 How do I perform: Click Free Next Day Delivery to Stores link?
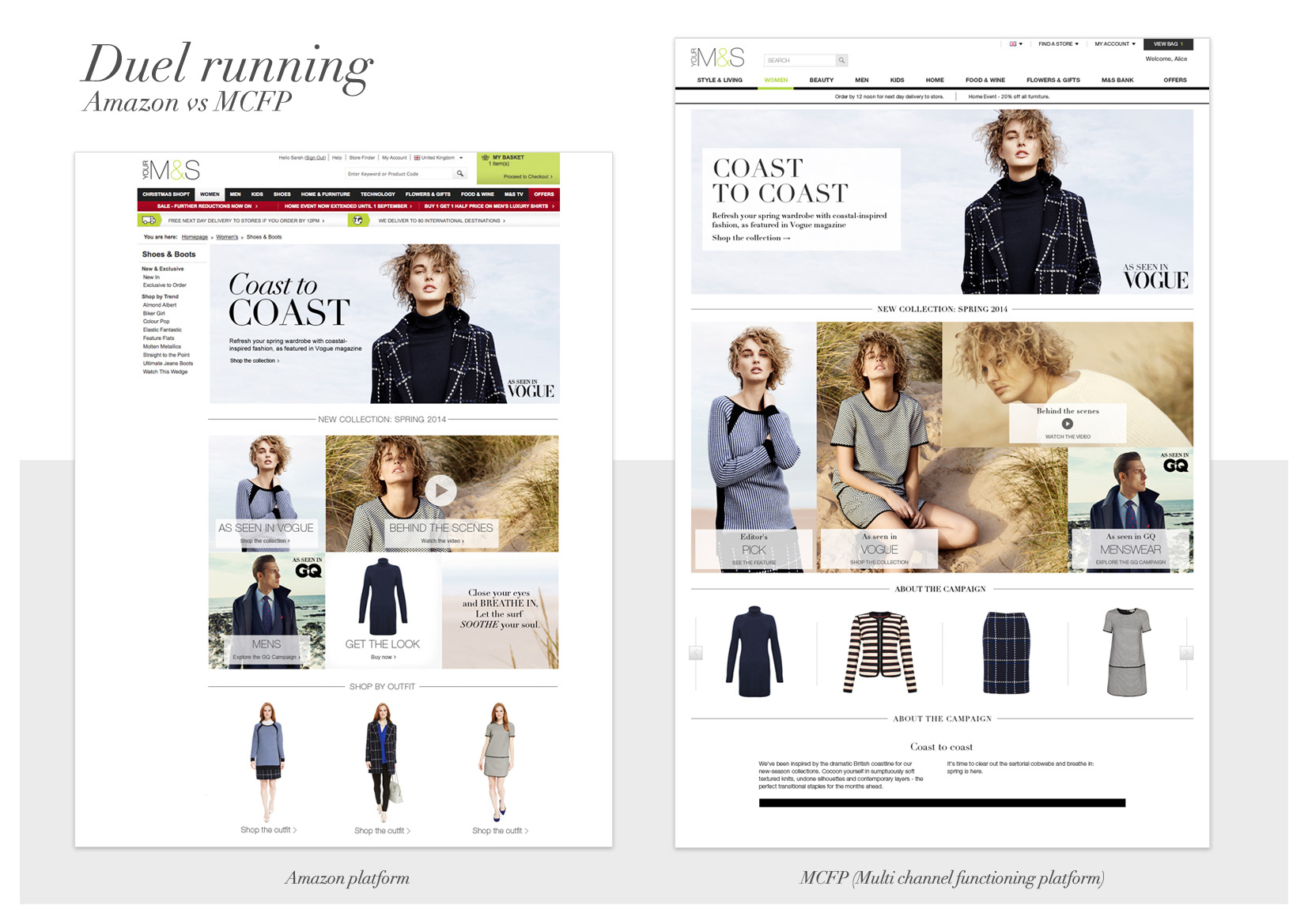(x=246, y=221)
